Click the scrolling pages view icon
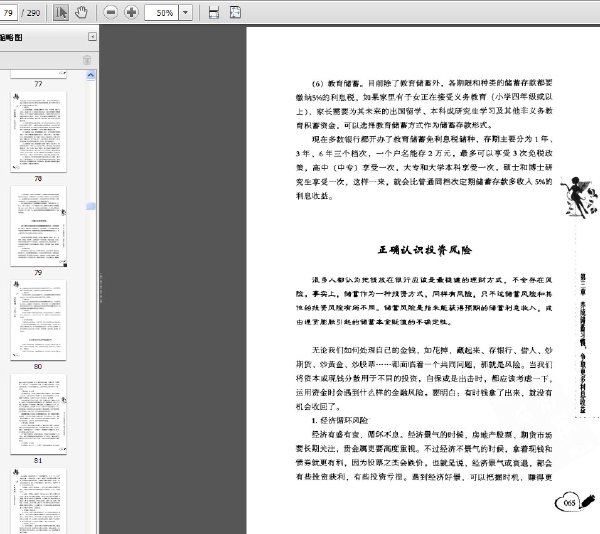 [x=214, y=13]
